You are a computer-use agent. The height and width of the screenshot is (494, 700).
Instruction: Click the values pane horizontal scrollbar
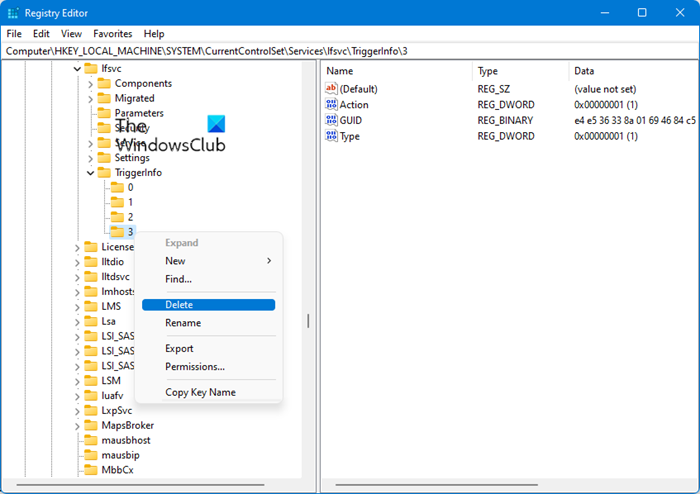[x=437, y=485]
